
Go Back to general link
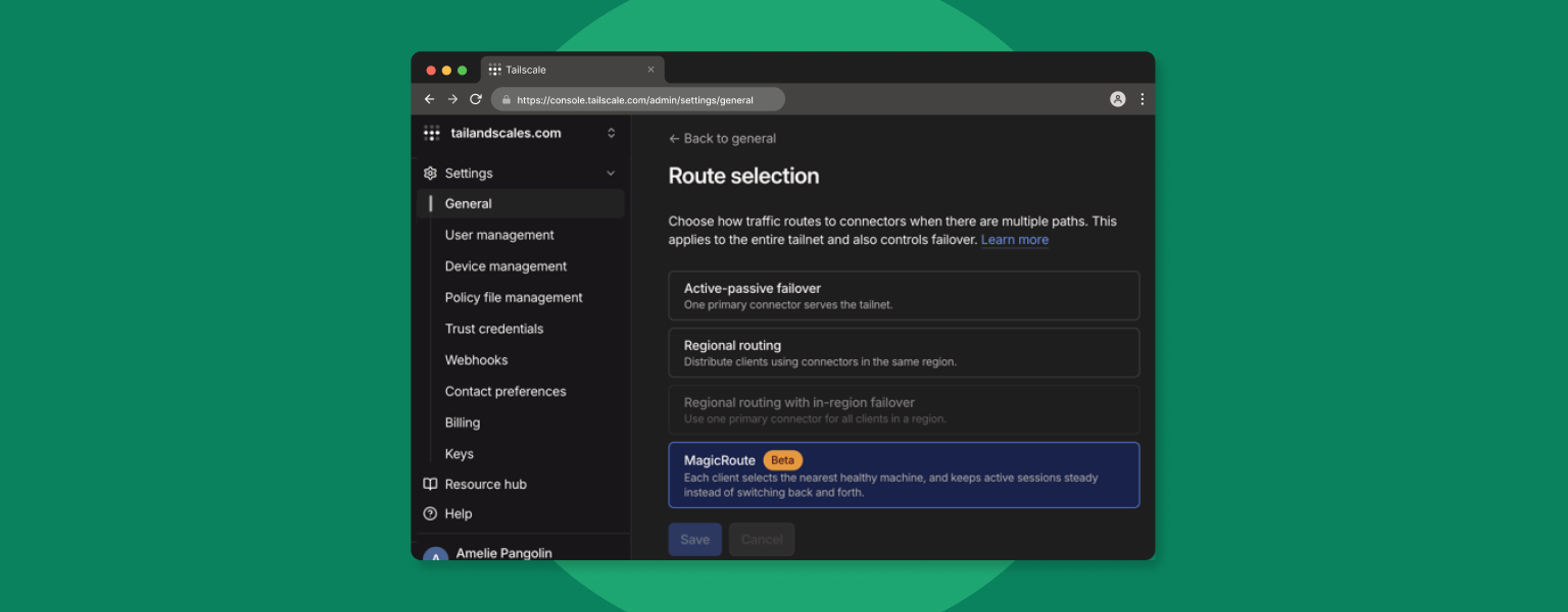[722, 139]
